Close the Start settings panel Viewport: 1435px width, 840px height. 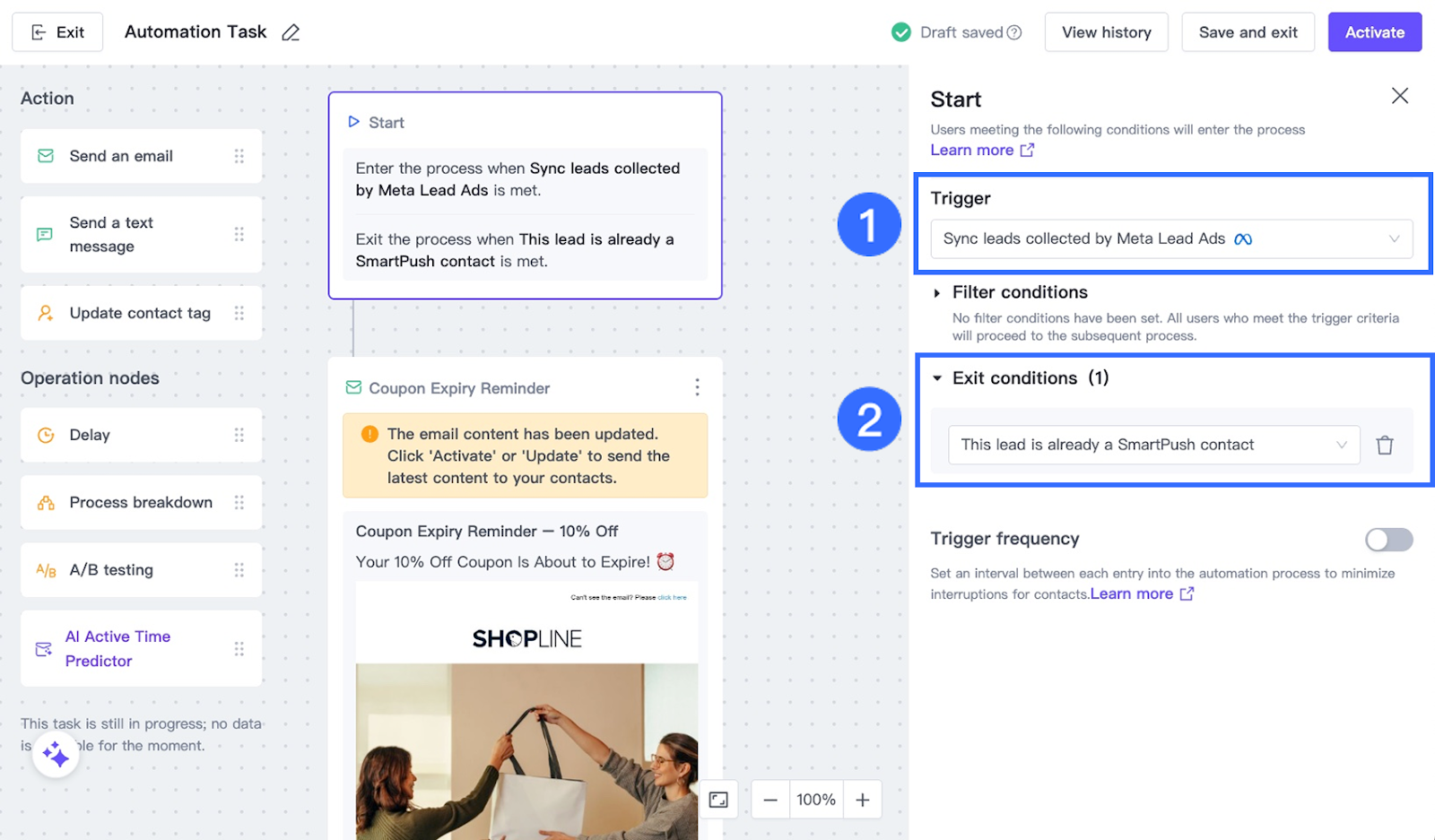point(1399,96)
